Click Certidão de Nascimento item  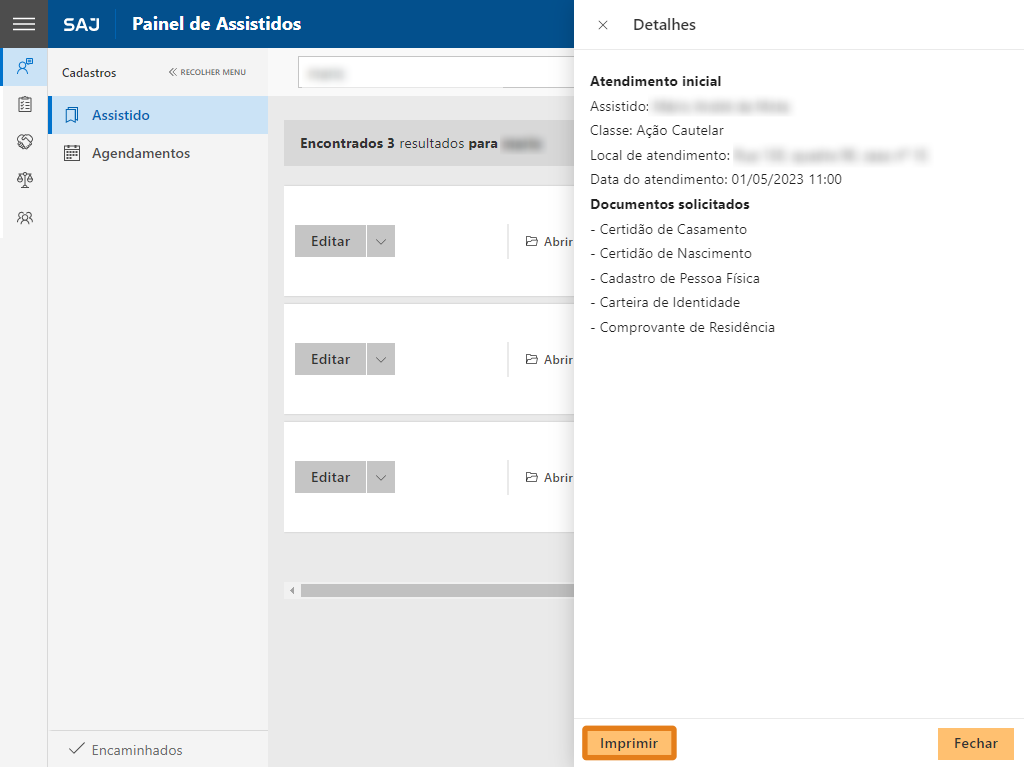point(671,253)
